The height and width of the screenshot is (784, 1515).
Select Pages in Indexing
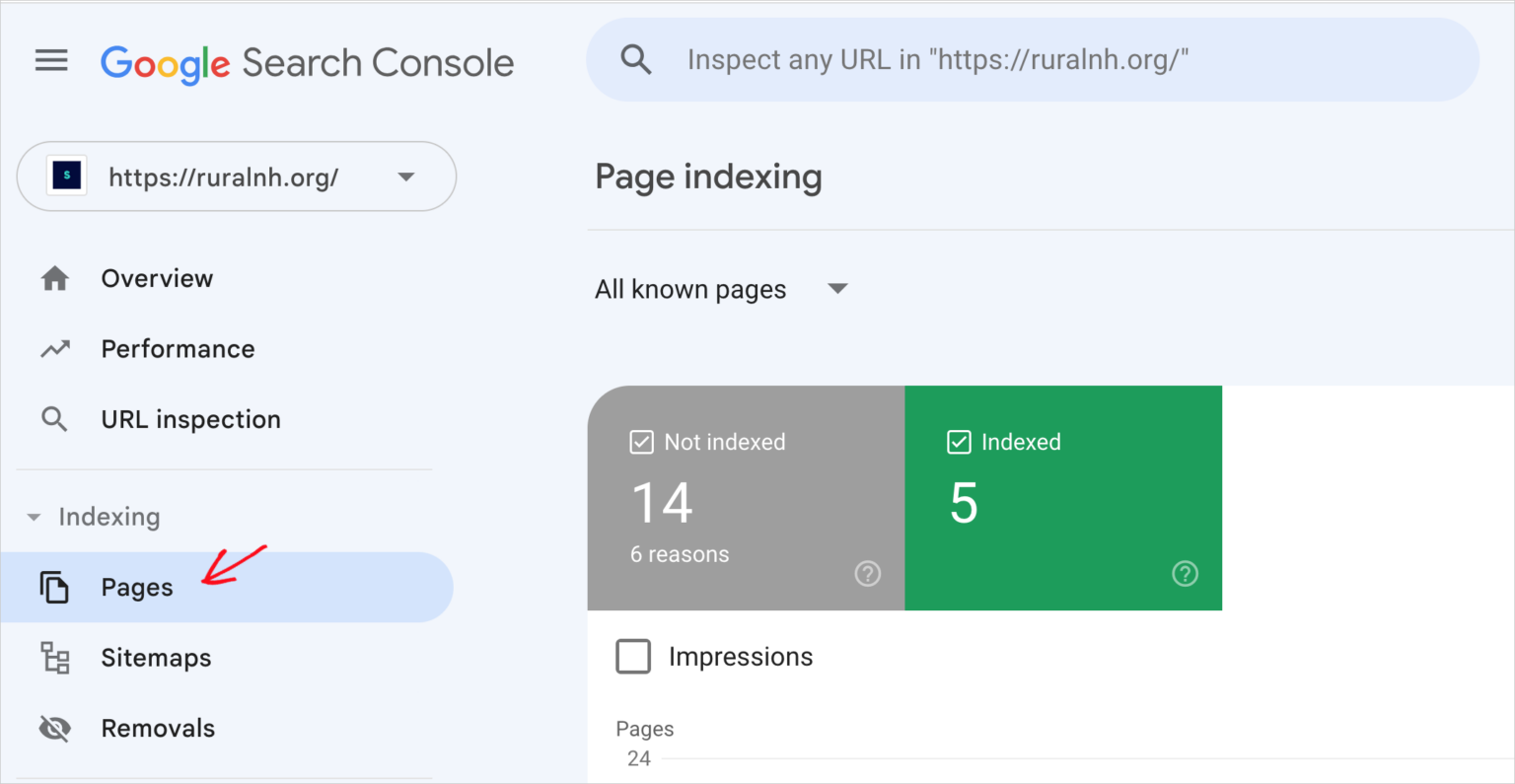(x=226, y=587)
